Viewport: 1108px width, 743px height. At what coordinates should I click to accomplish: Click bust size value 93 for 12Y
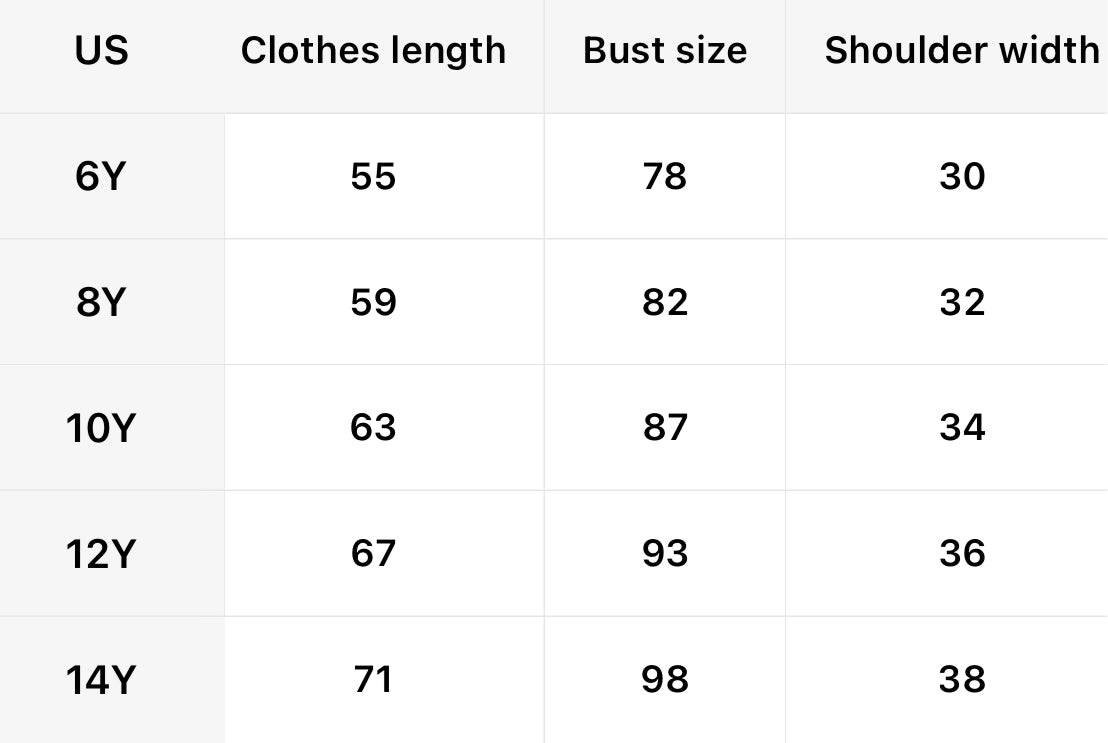coord(665,553)
